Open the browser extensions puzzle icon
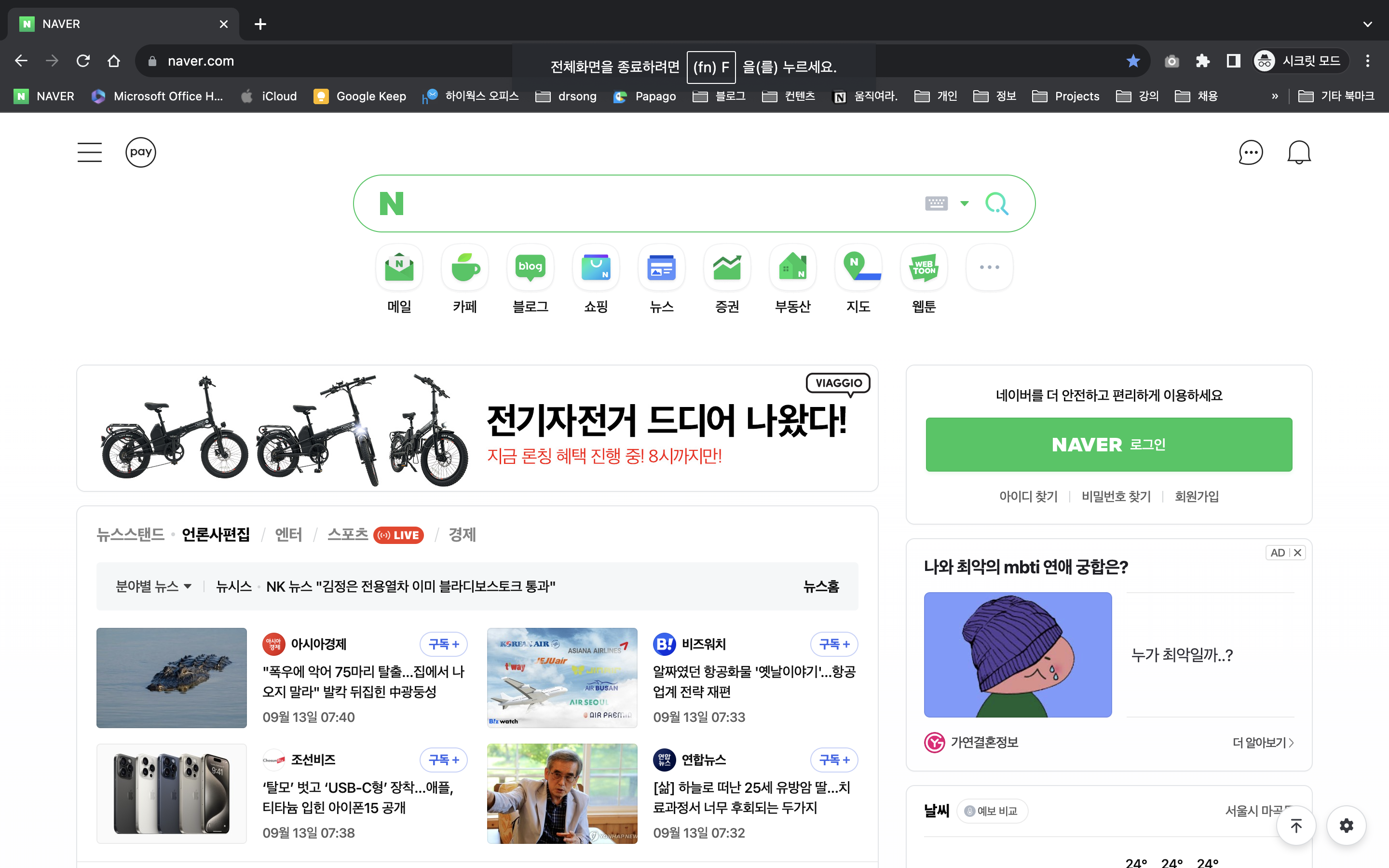 tap(1202, 60)
